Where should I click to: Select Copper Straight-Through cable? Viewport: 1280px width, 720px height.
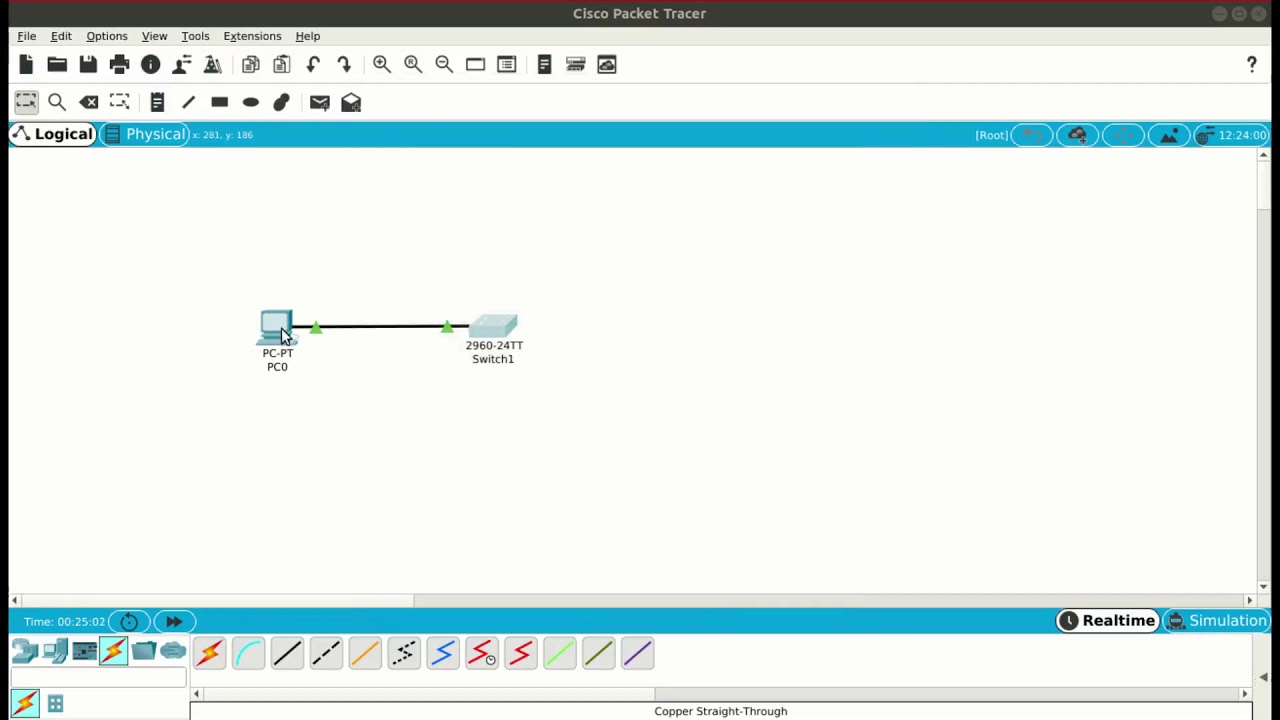[x=287, y=654]
